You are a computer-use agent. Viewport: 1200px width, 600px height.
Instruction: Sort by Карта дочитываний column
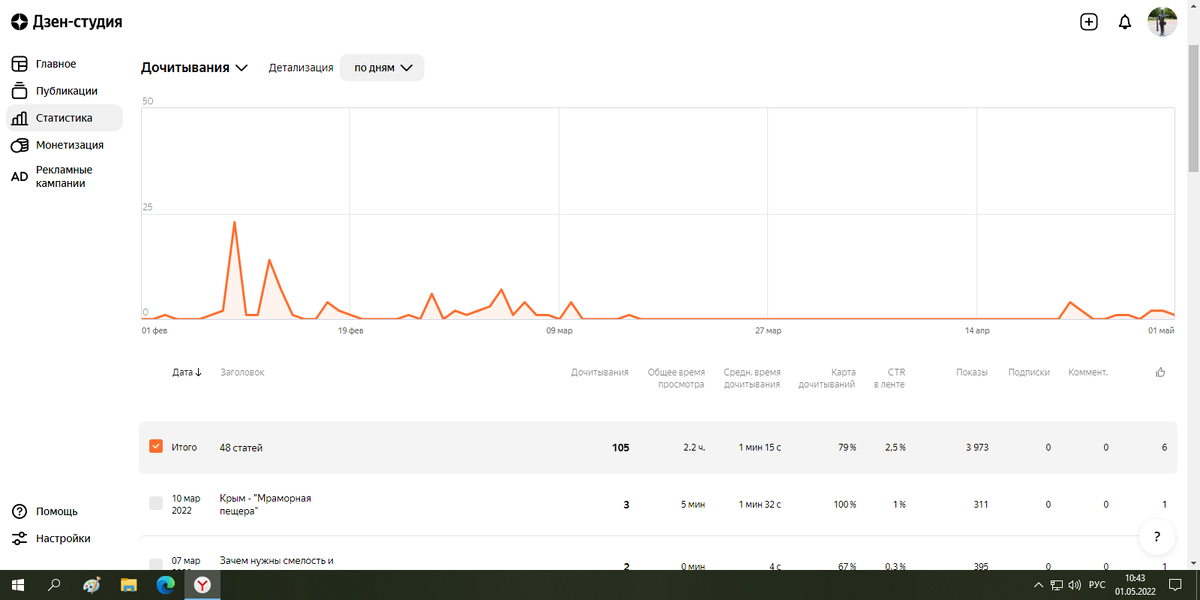pyautogui.click(x=827, y=378)
